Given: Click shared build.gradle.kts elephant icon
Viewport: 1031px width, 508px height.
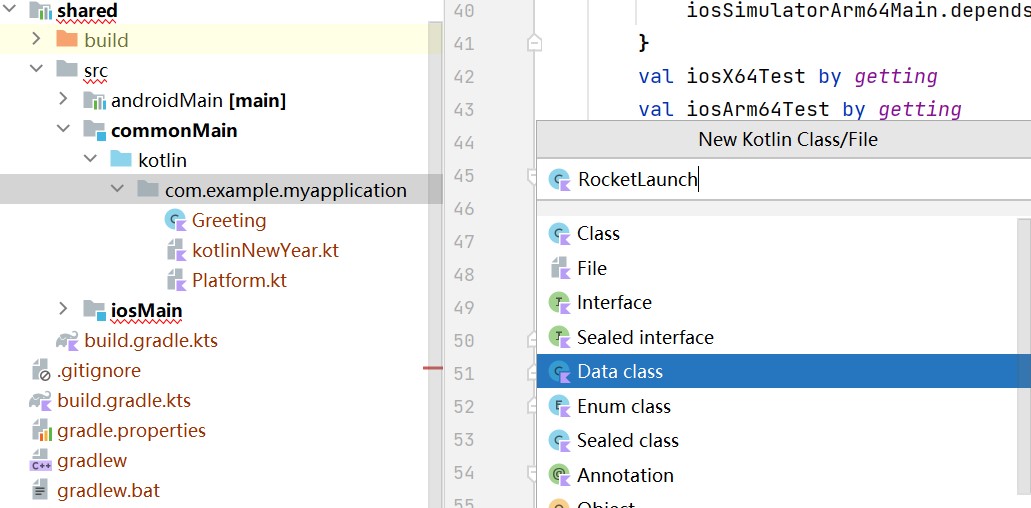Looking at the screenshot, I should 68,340.
